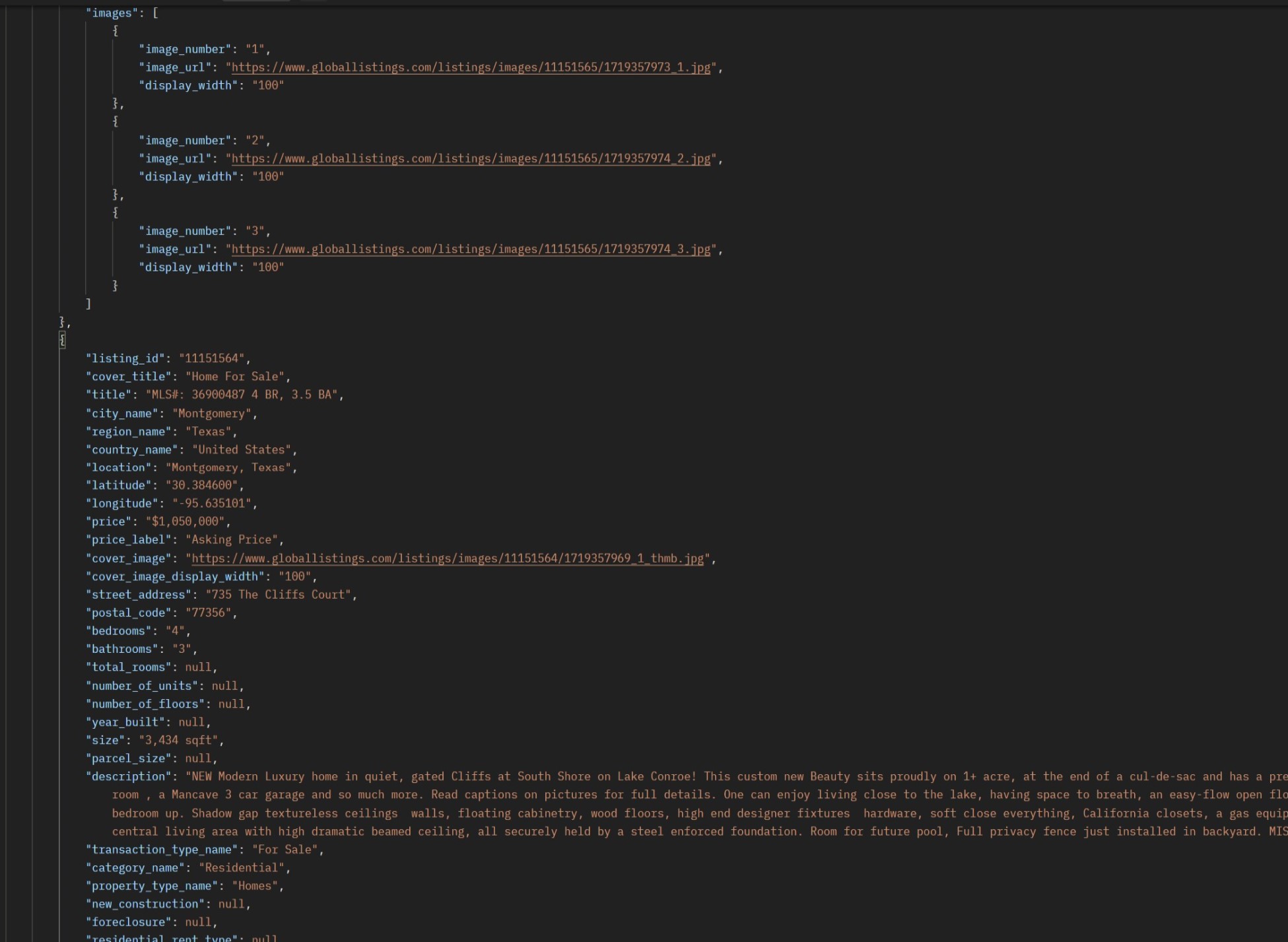The image size is (1288, 942).
Task: Click the transaction_type_name value "For Sale"
Action: click(x=285, y=850)
